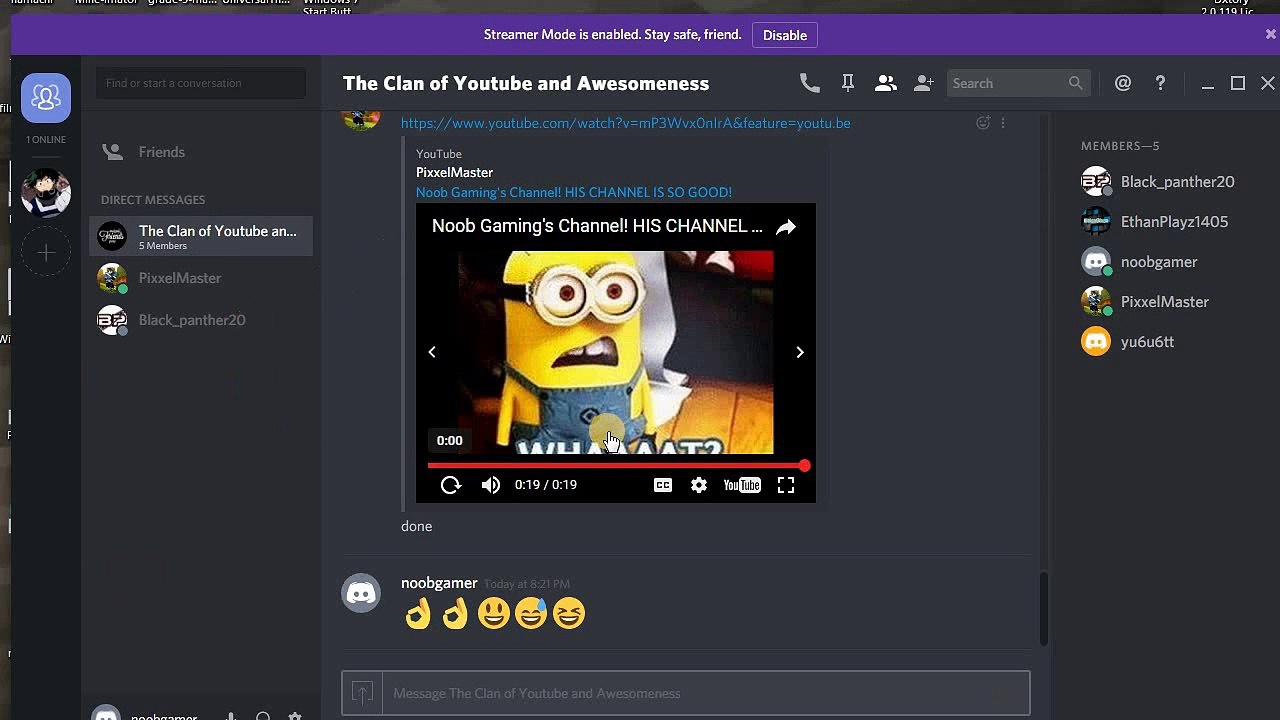Open the Friends tab
The image size is (1280, 720).
click(201, 152)
